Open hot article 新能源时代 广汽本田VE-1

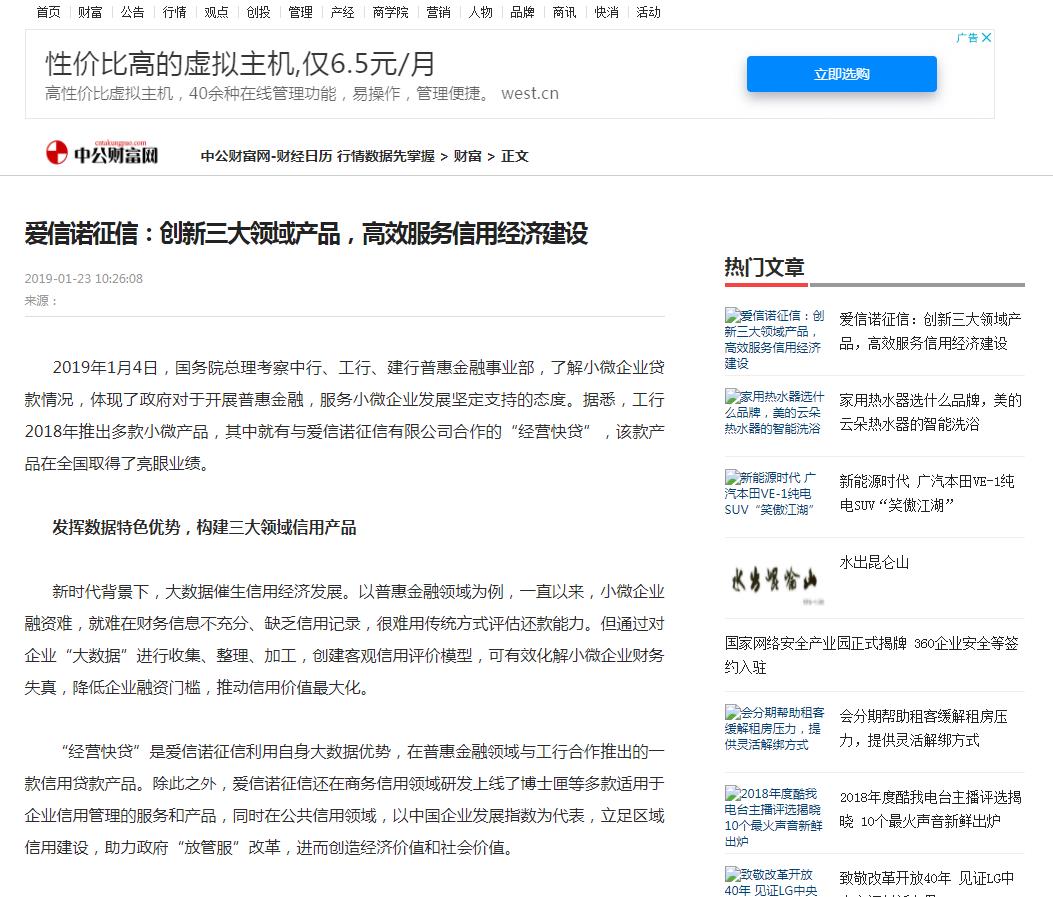coord(927,493)
